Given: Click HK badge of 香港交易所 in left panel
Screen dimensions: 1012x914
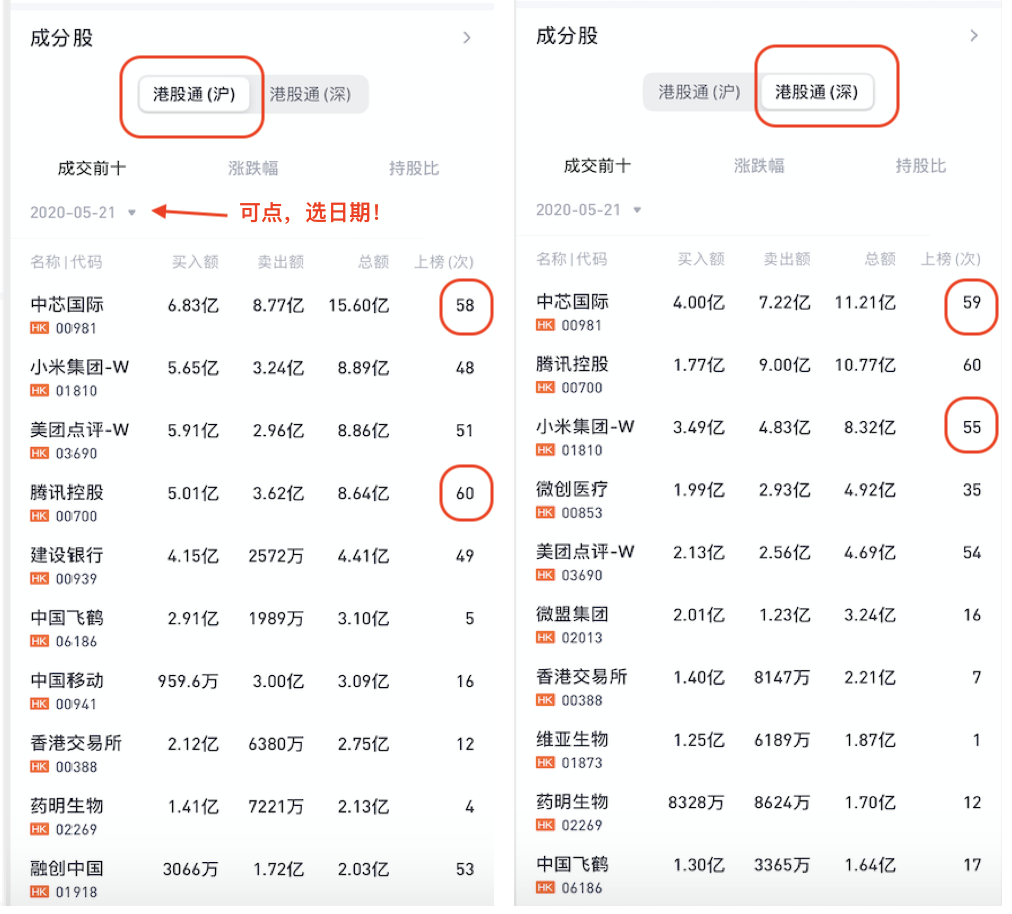Looking at the screenshot, I should (39, 766).
